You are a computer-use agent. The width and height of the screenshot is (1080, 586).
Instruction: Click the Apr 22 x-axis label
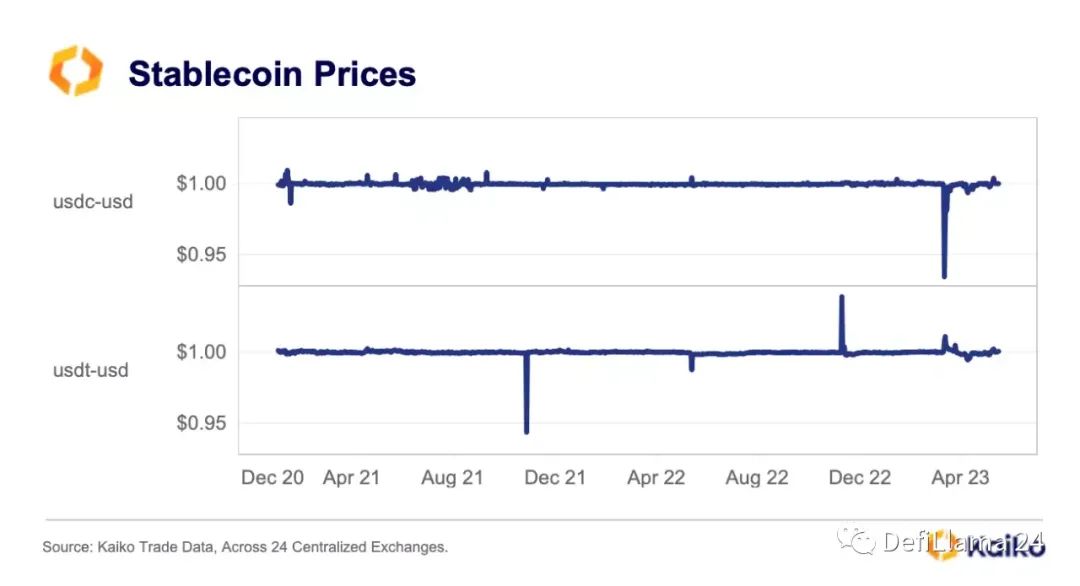[656, 477]
